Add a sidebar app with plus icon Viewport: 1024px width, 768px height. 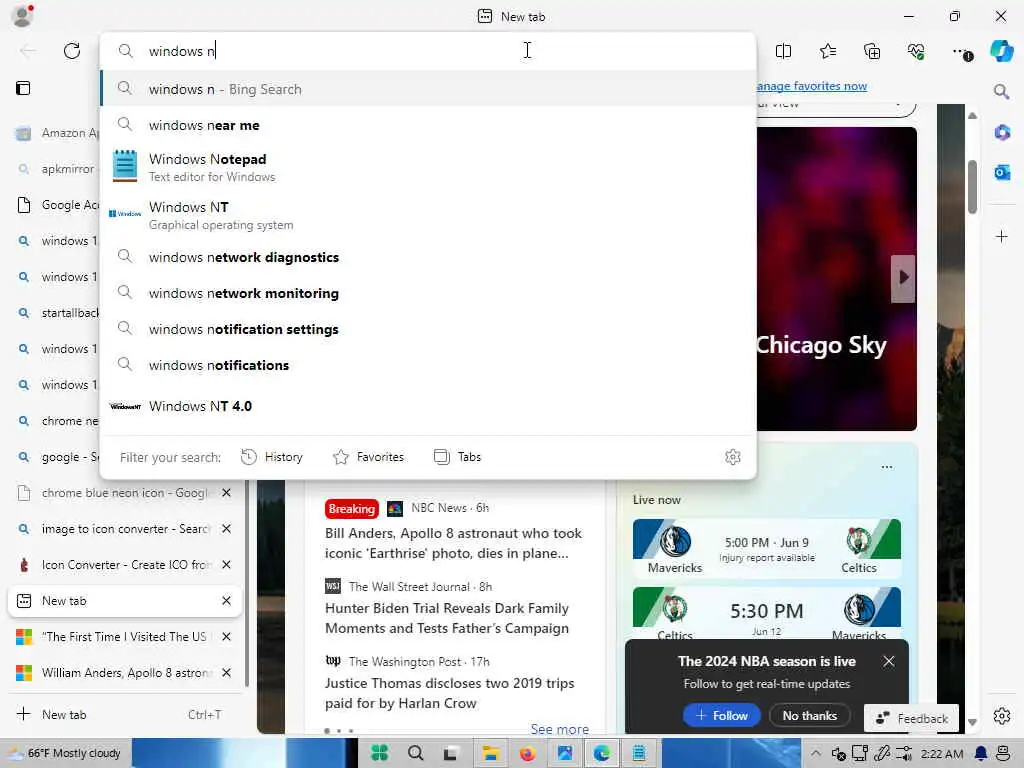1002,236
